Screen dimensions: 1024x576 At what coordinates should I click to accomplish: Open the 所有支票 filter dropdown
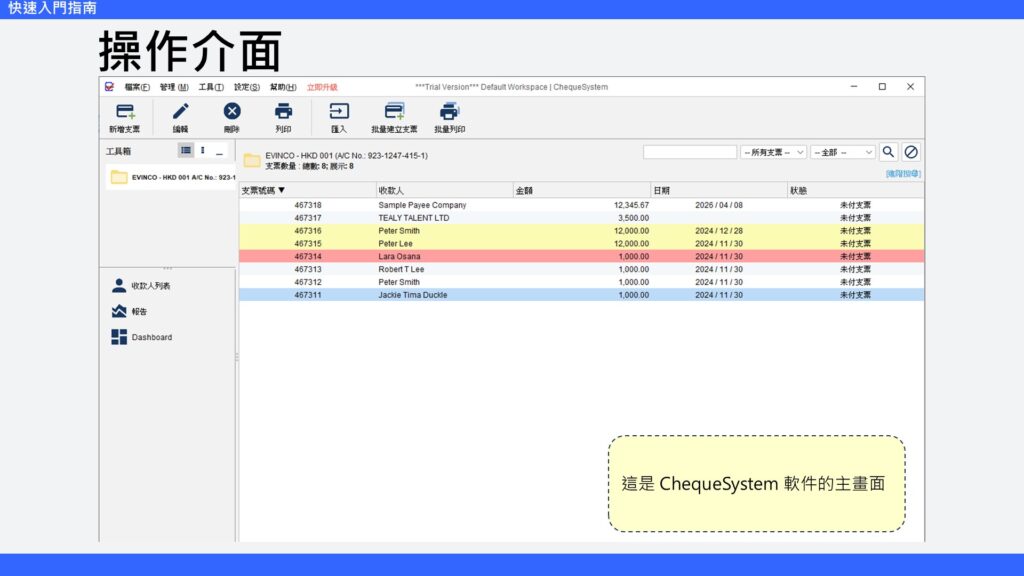tap(773, 152)
